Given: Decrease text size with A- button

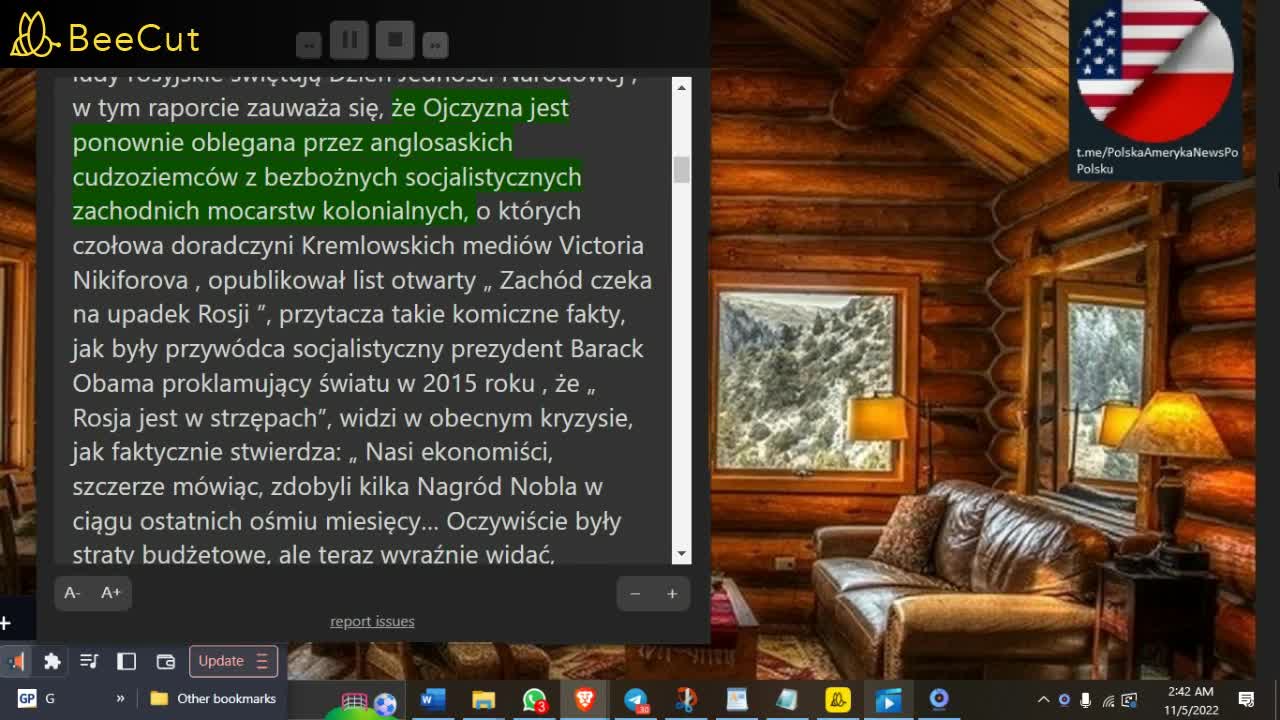Looking at the screenshot, I should [72, 593].
